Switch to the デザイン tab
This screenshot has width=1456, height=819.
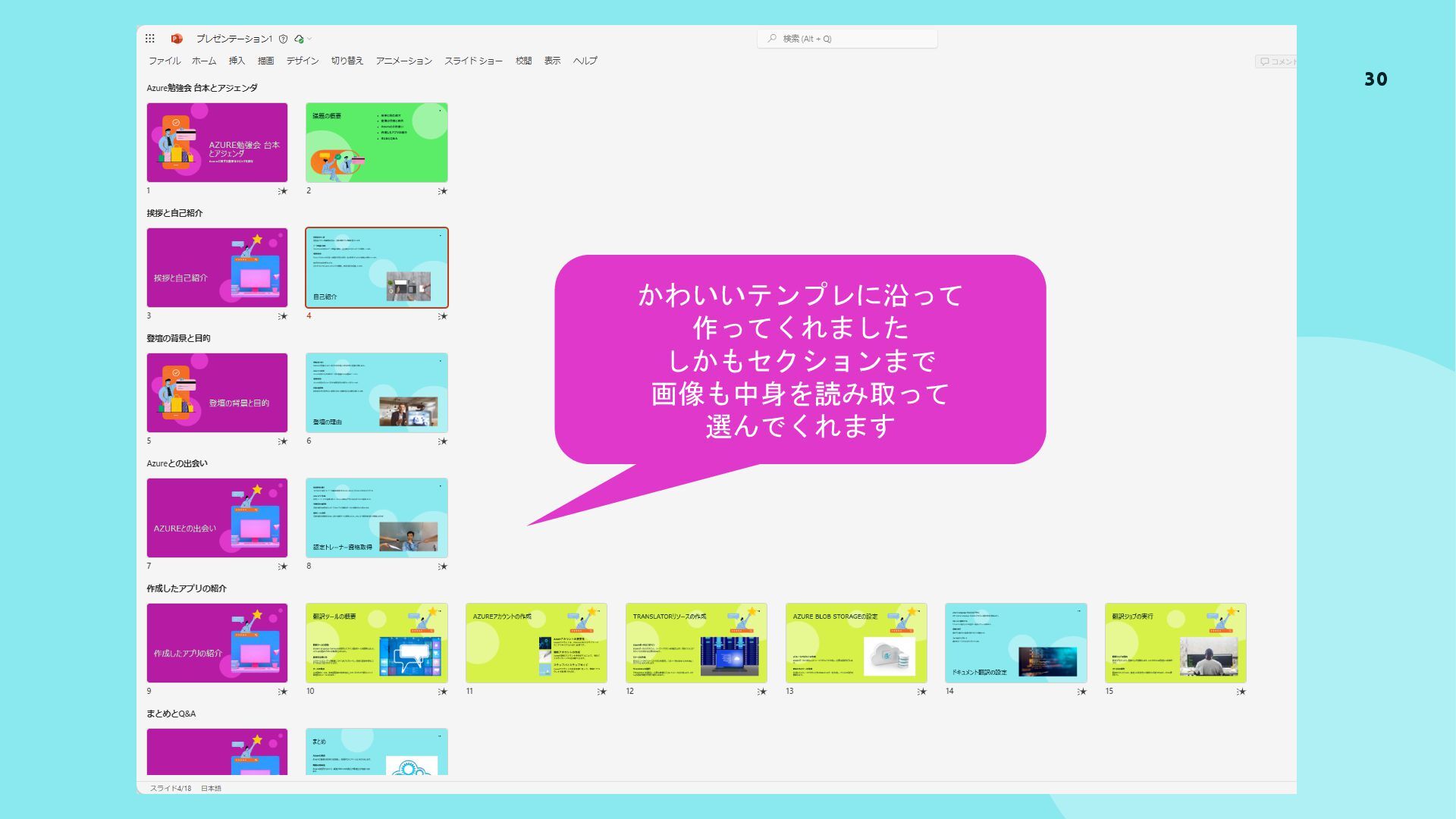click(302, 61)
